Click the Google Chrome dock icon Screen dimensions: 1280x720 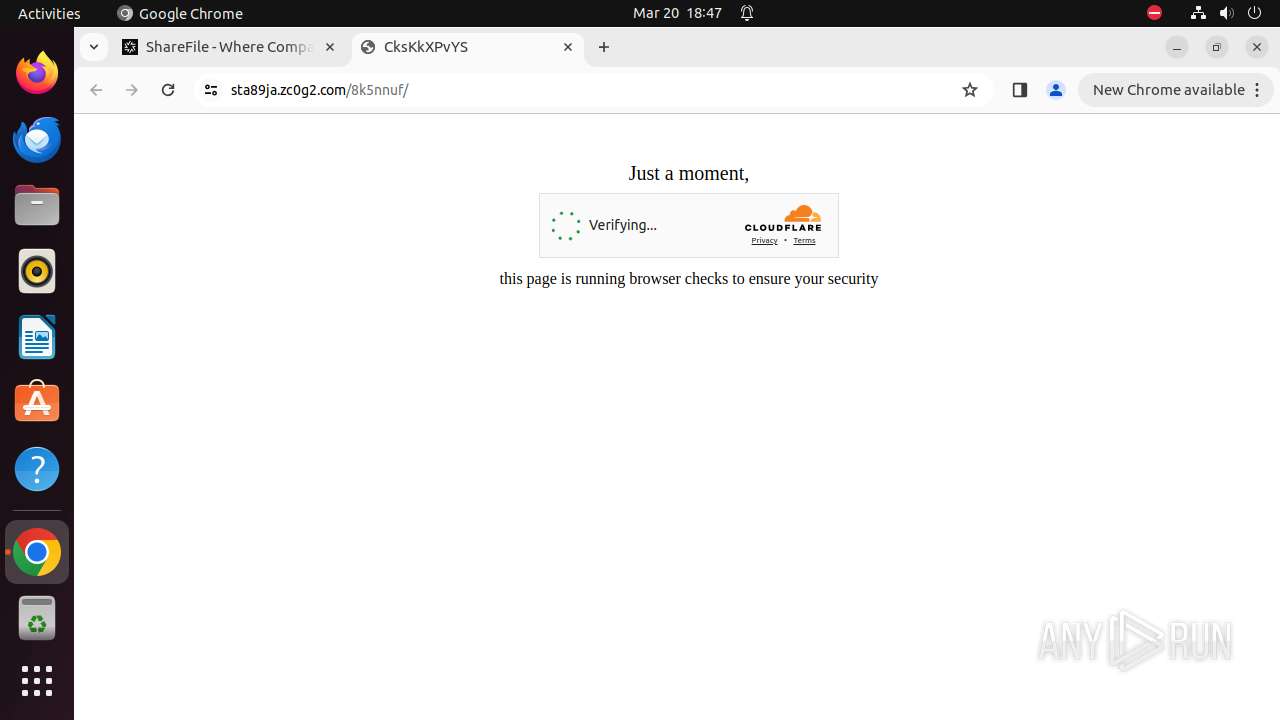[37, 552]
